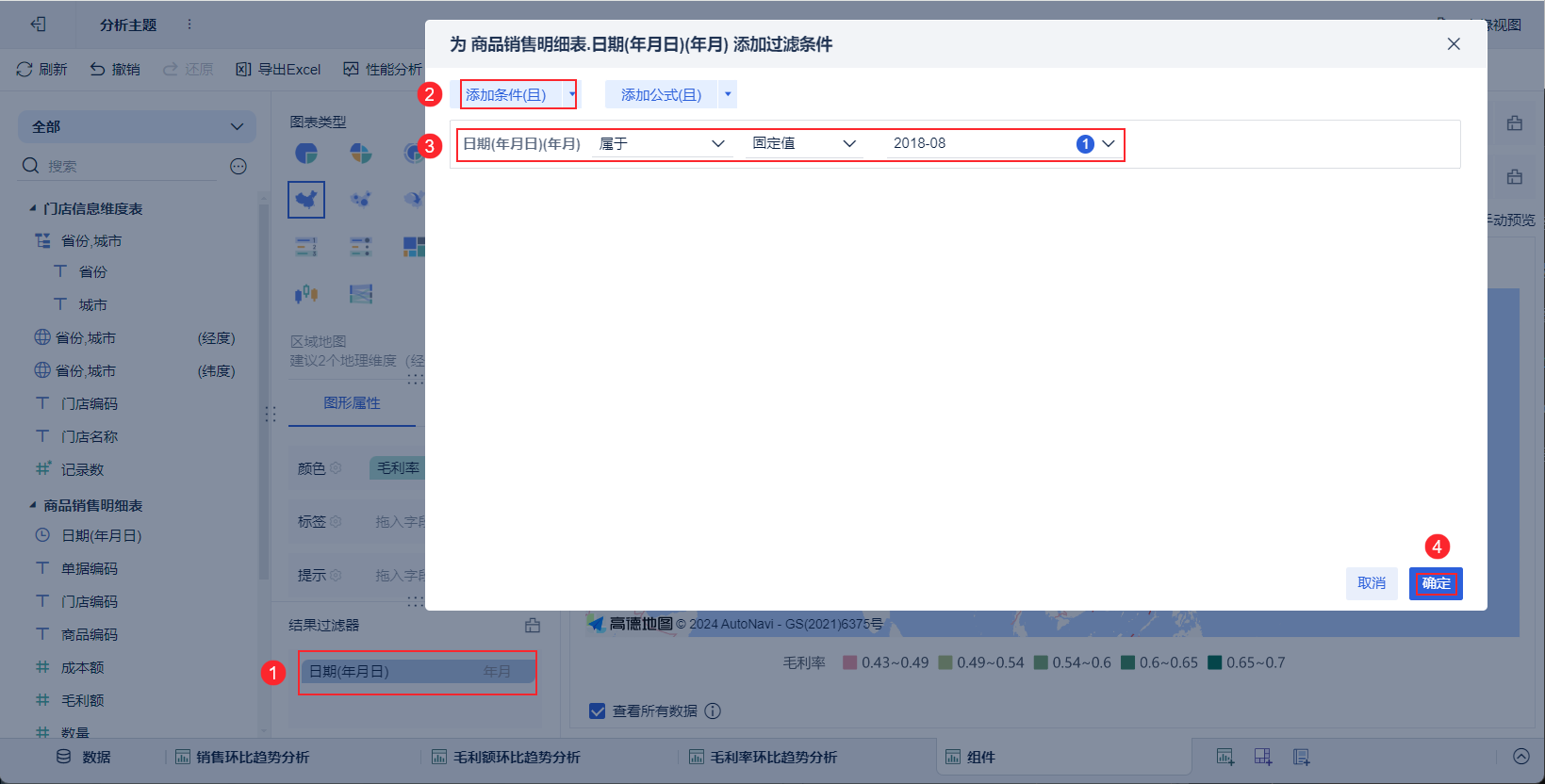The width and height of the screenshot is (1545, 784).
Task: Close the filter condition dialog
Action: click(1454, 44)
